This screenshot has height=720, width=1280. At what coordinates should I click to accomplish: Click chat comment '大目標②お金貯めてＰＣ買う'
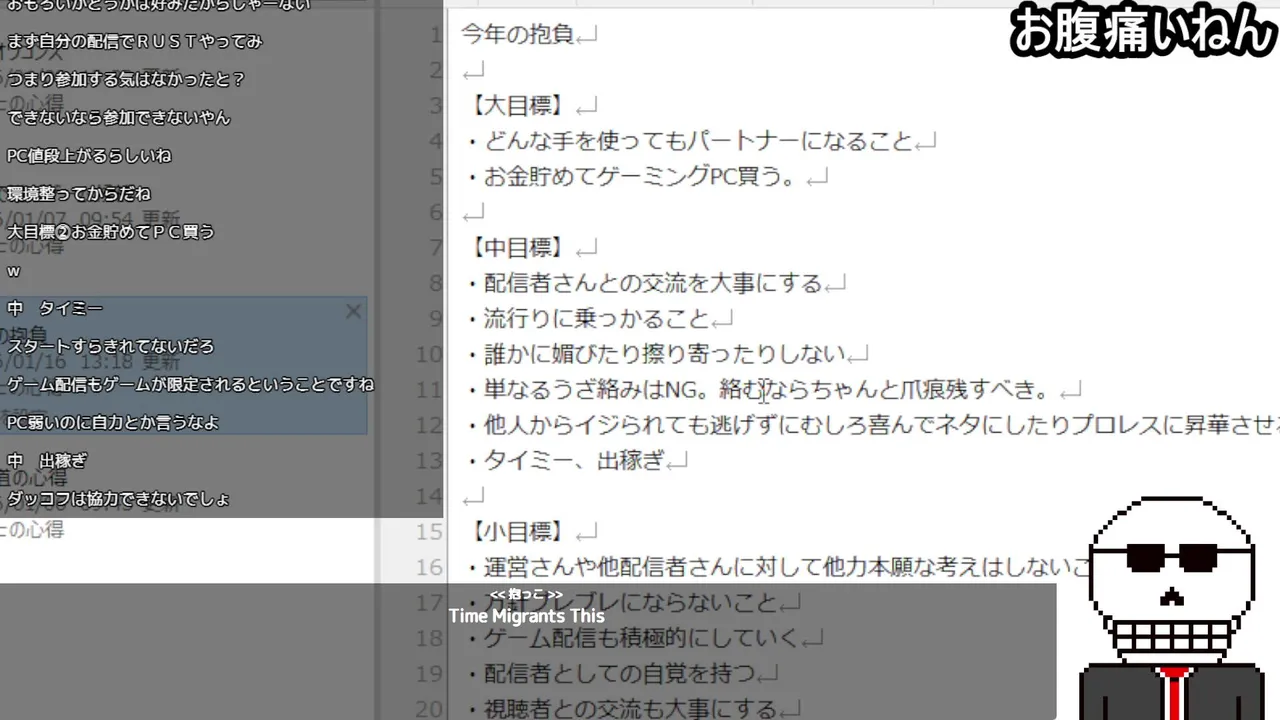point(110,232)
